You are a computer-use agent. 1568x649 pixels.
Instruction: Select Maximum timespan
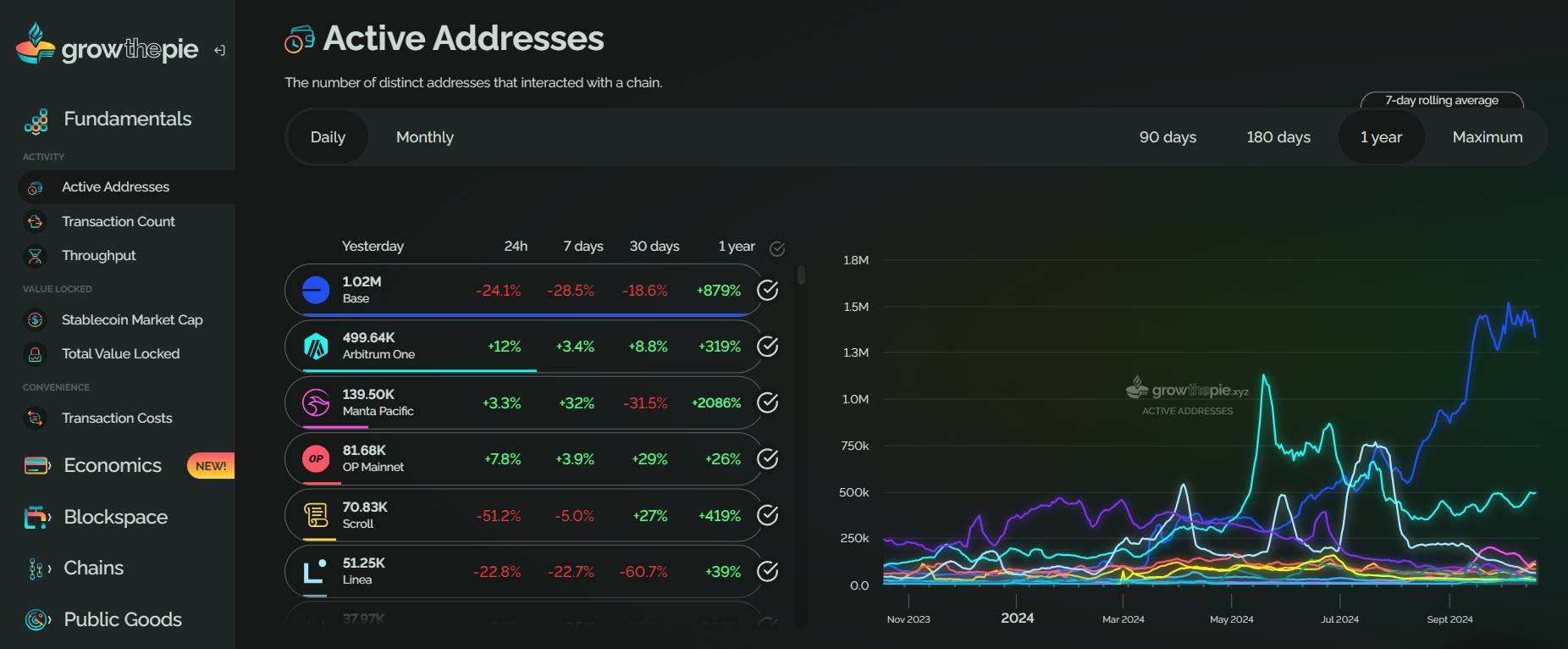[x=1488, y=137]
